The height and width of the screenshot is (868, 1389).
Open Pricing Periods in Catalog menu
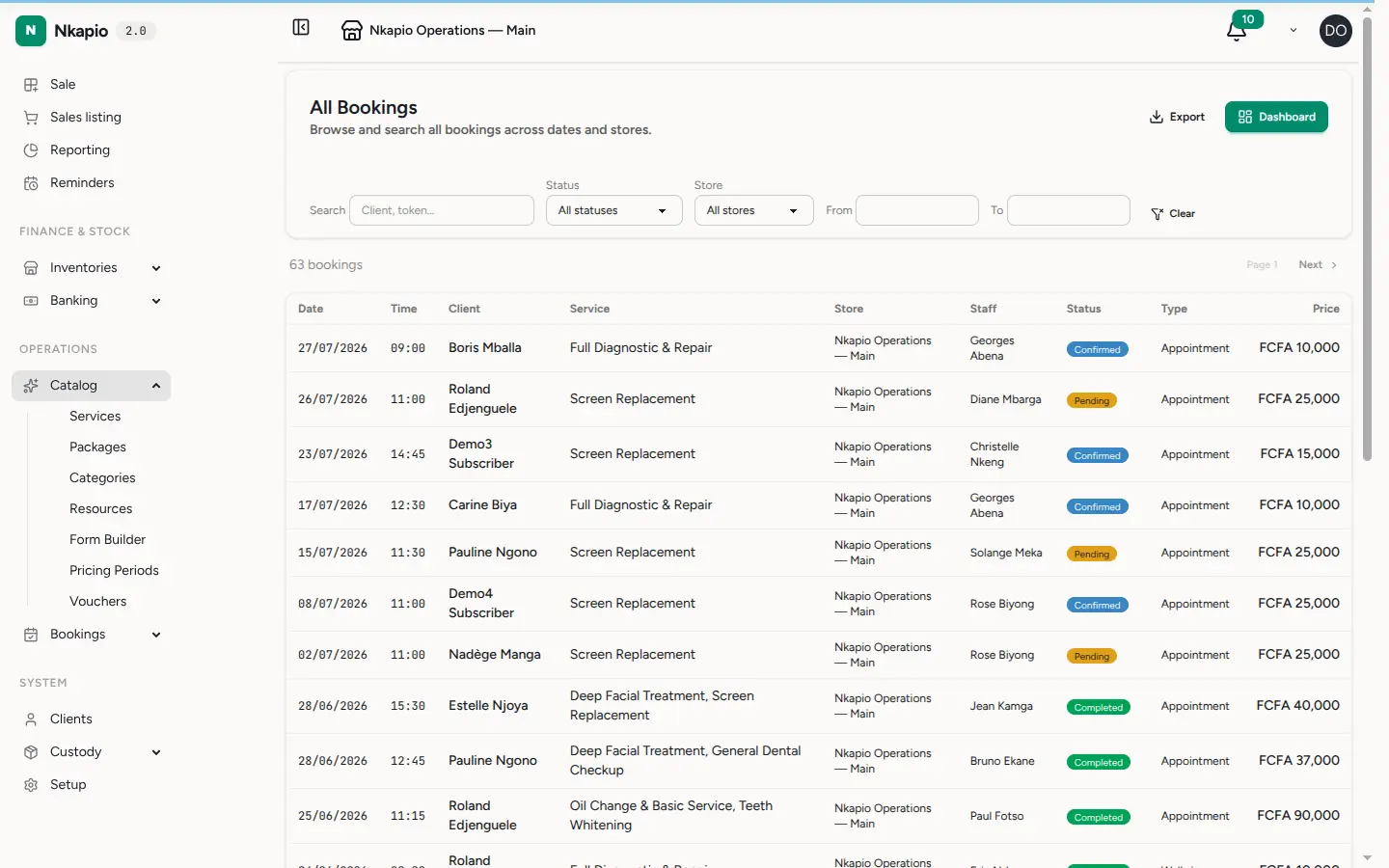114,571
